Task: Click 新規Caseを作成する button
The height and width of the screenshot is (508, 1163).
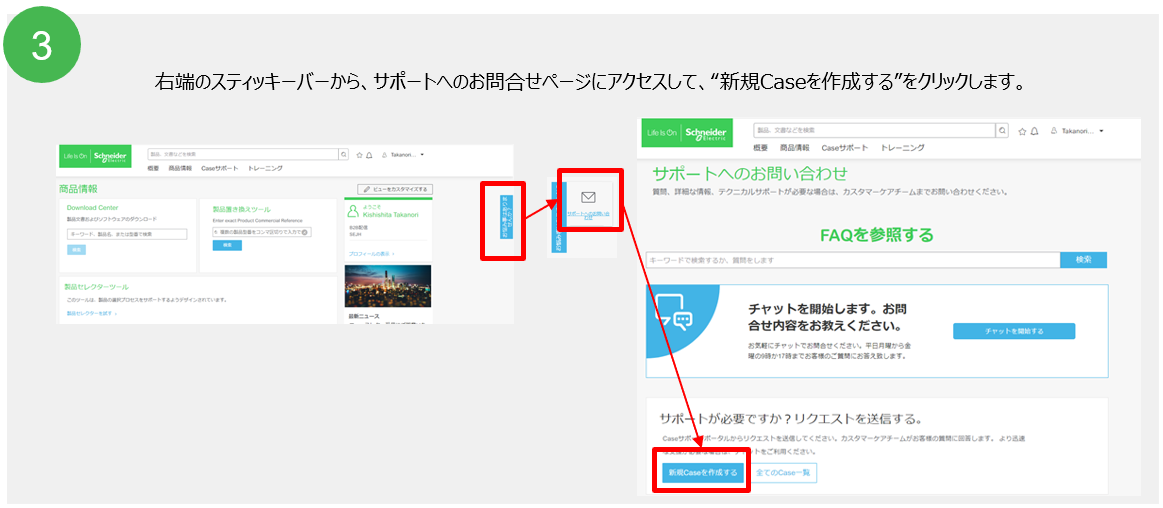Action: tap(702, 472)
